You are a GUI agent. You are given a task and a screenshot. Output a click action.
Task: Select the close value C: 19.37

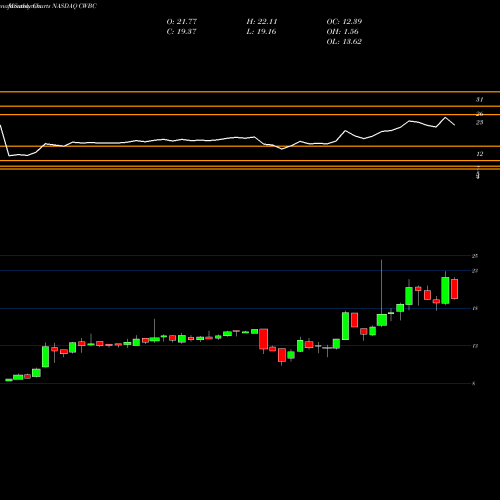tap(181, 31)
